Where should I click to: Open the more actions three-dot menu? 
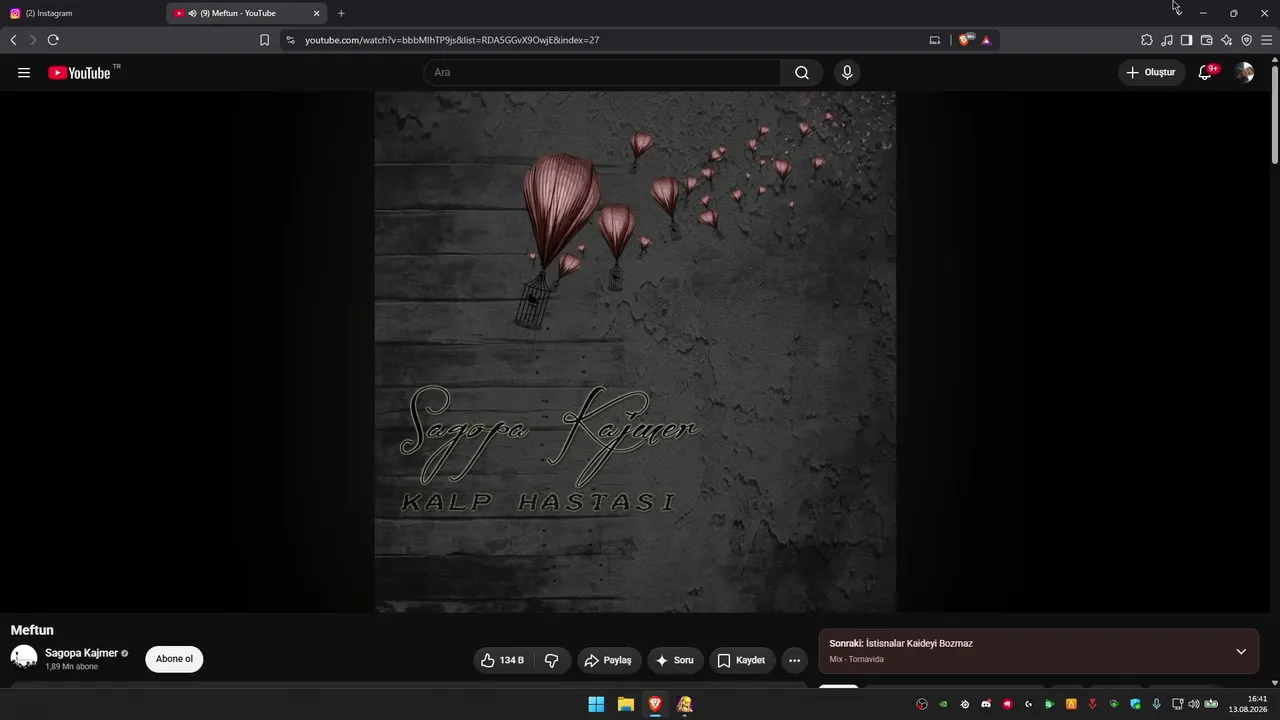click(794, 660)
